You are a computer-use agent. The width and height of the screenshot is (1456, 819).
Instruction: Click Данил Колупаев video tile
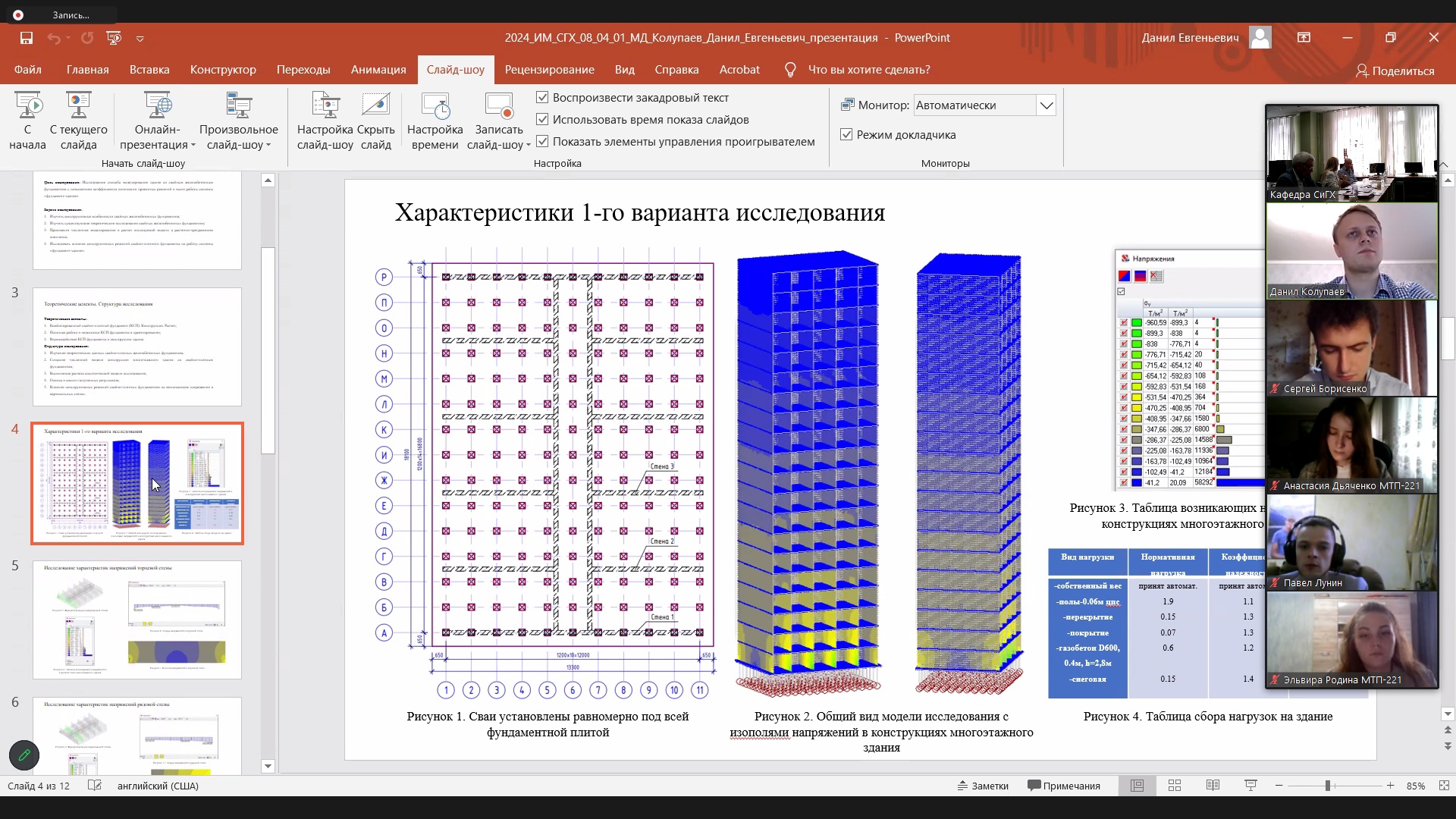(x=1351, y=251)
